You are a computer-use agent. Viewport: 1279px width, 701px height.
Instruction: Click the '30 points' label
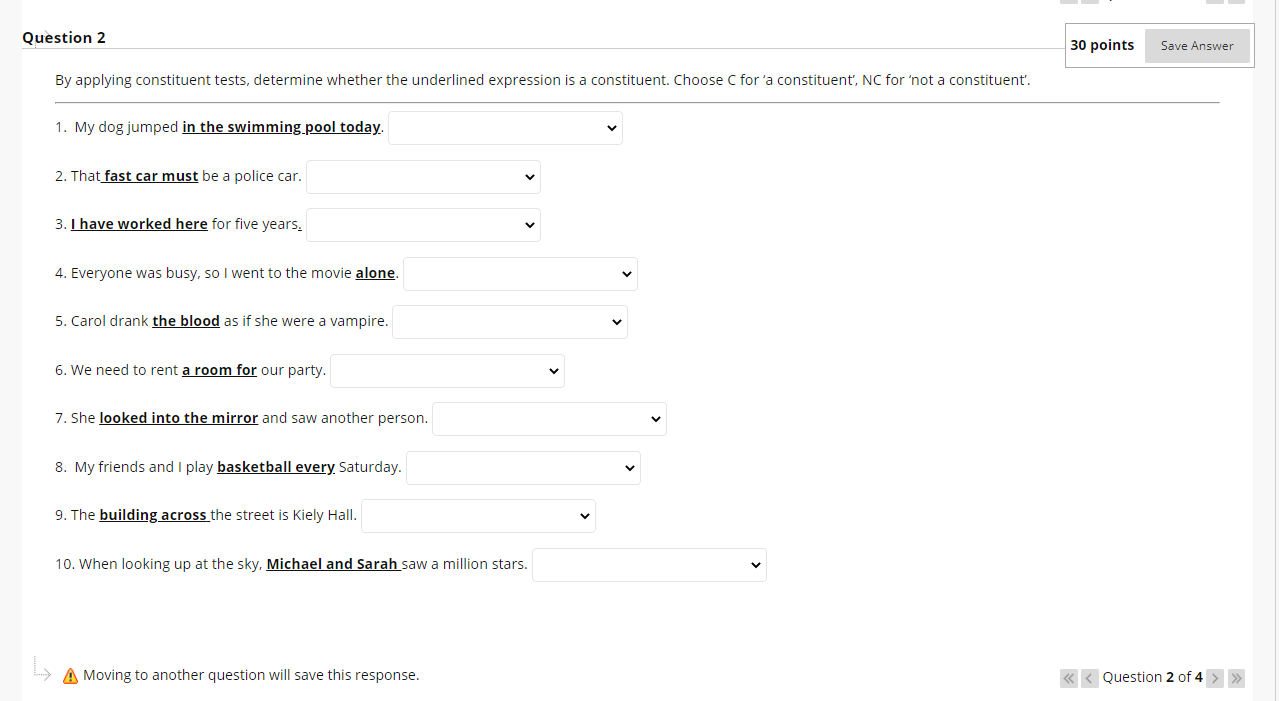click(x=1102, y=45)
